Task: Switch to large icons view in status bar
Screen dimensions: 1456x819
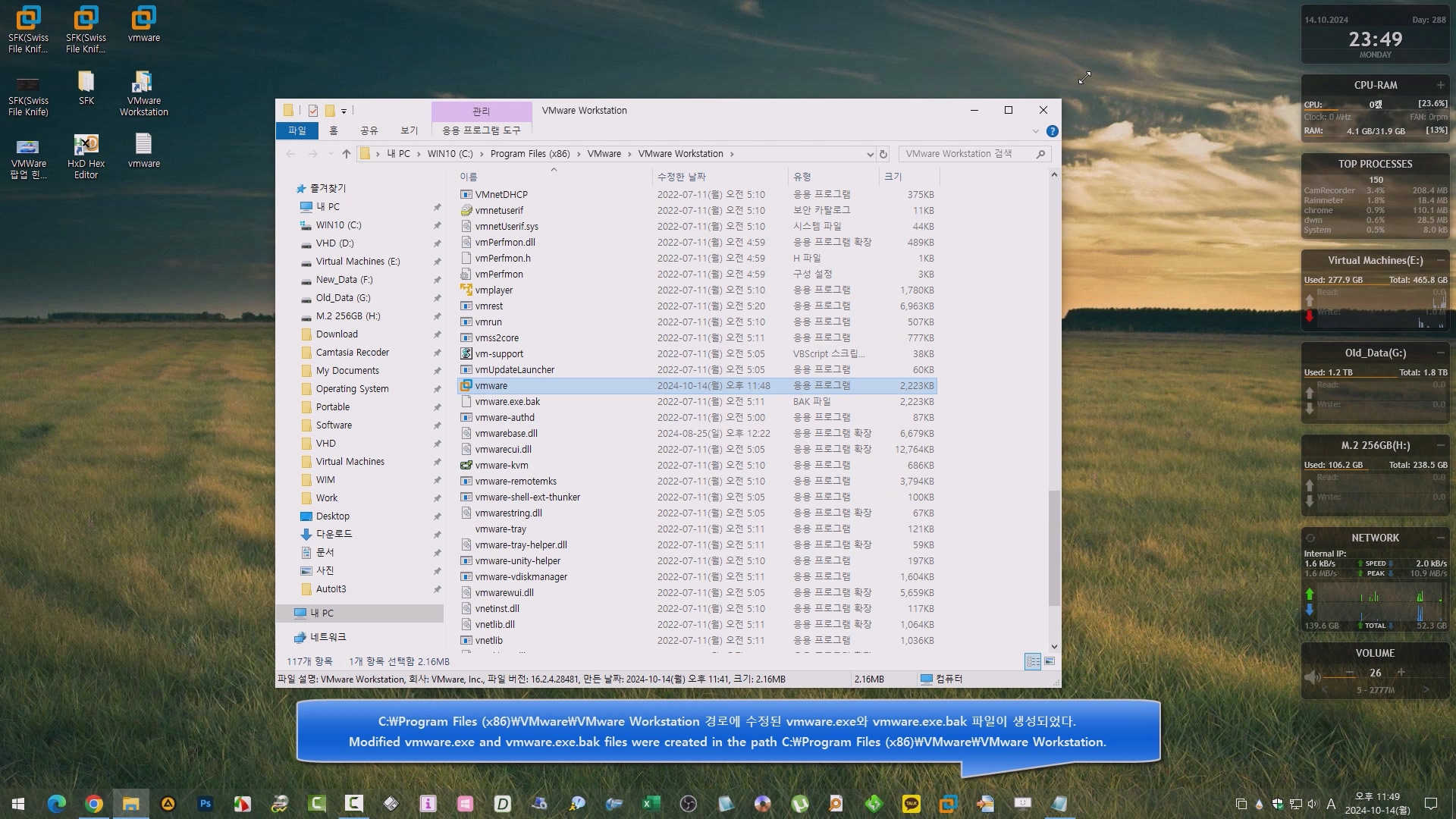Action: click(1050, 661)
